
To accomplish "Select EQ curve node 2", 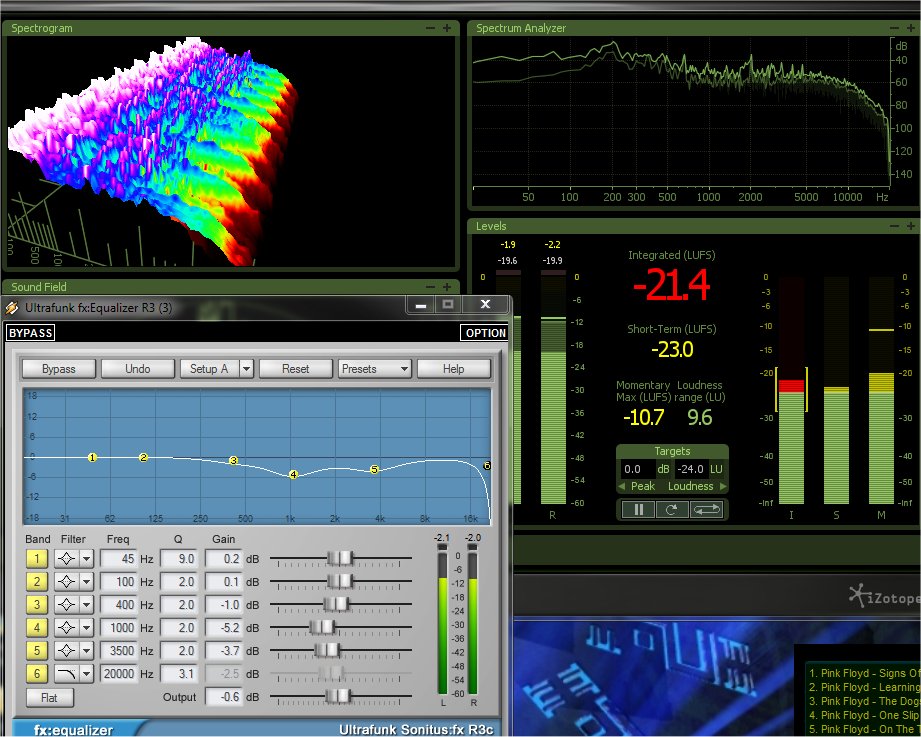I will pyautogui.click(x=143, y=457).
